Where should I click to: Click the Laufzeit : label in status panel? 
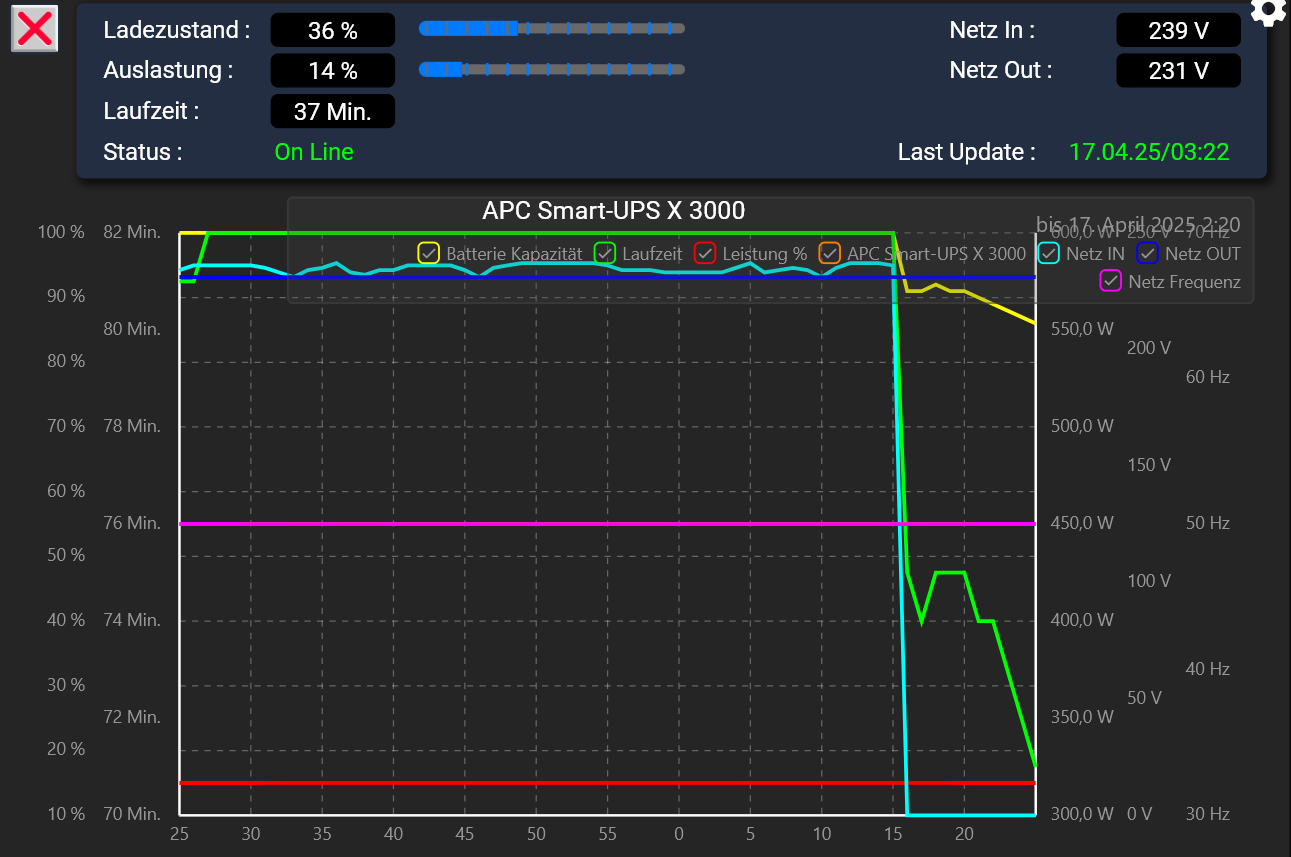(151, 111)
